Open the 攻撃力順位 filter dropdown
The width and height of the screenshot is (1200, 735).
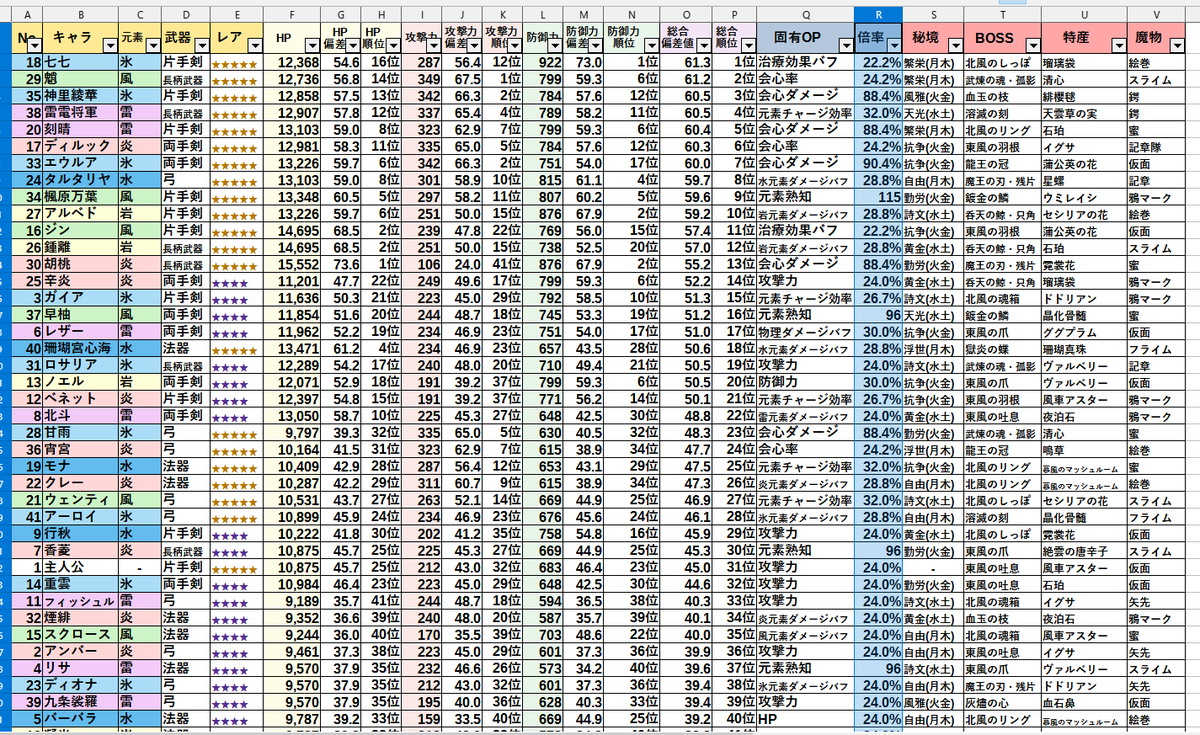(x=516, y=44)
